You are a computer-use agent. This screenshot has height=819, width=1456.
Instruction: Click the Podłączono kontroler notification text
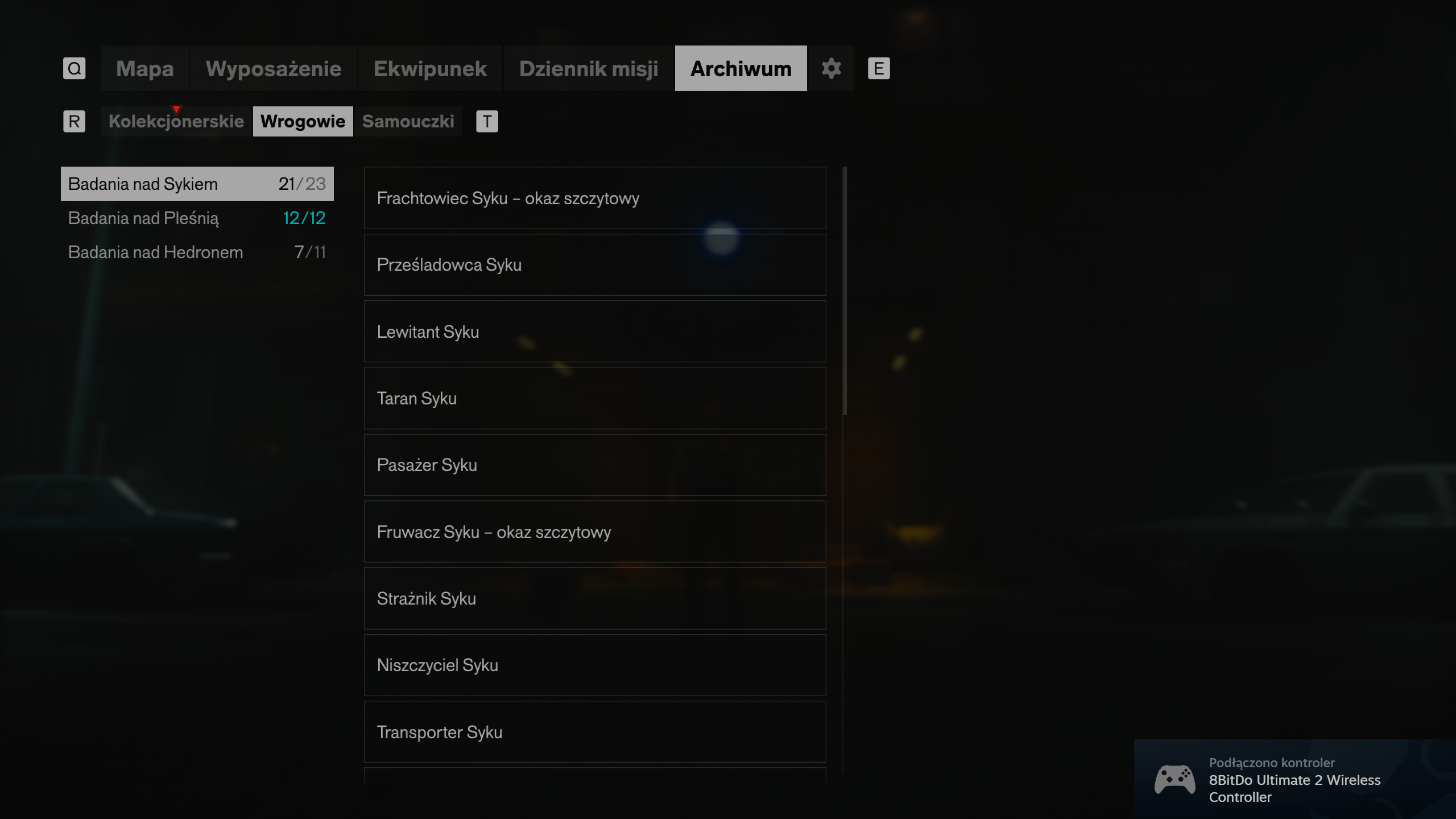point(1272,763)
